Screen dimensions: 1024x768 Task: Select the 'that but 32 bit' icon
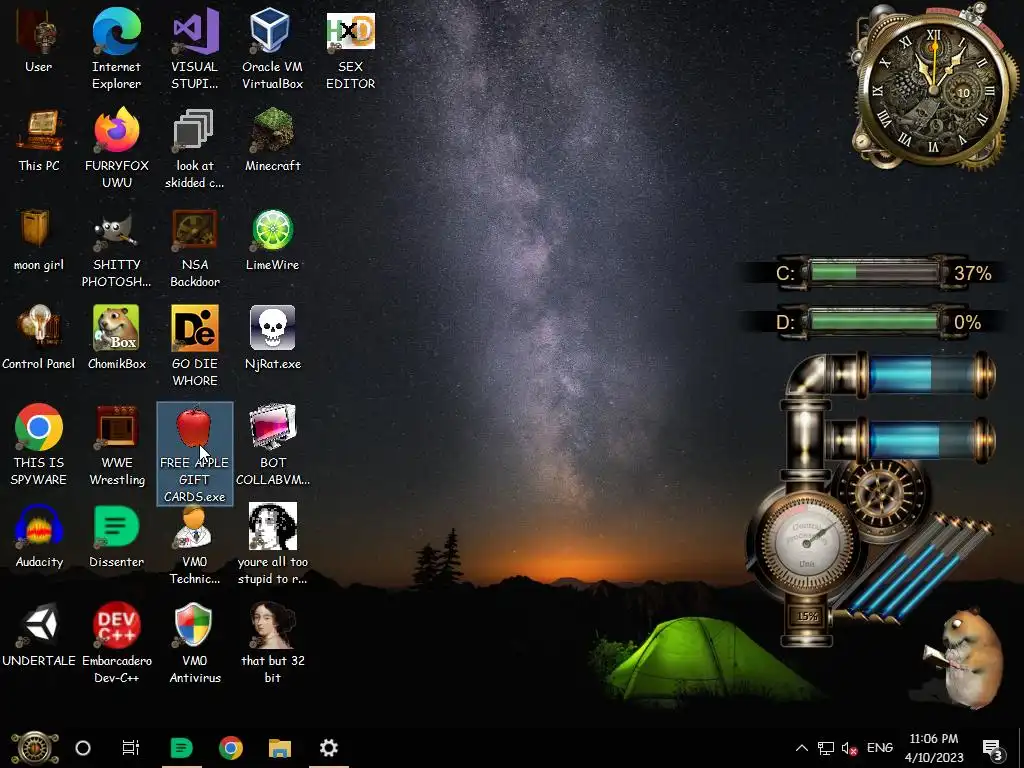pos(272,643)
